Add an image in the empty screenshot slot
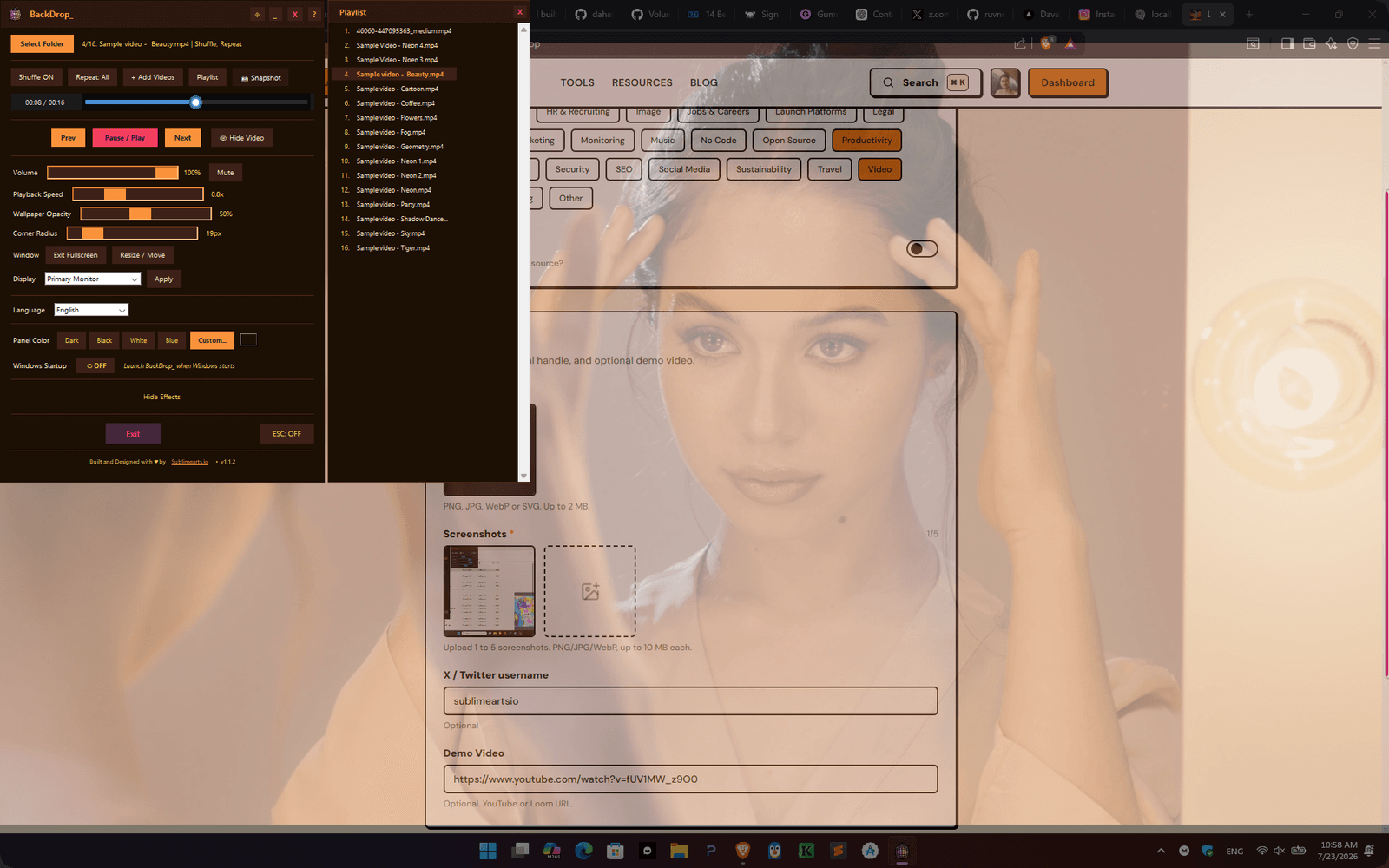1389x868 pixels. (x=589, y=591)
